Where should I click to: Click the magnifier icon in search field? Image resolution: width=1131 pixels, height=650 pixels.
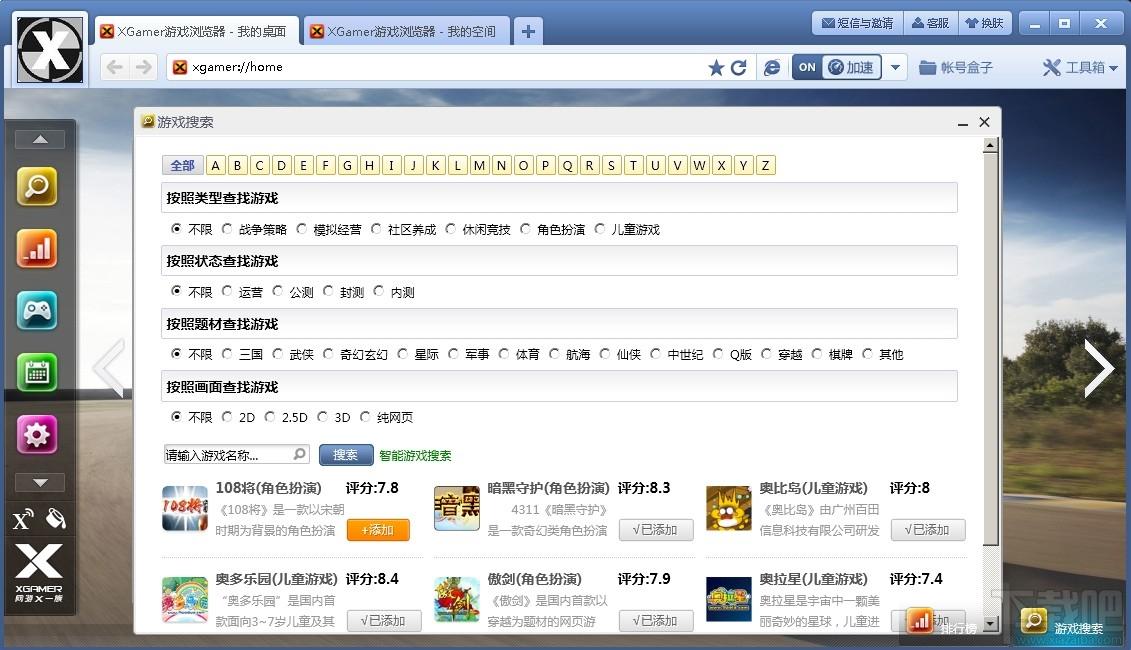click(300, 454)
